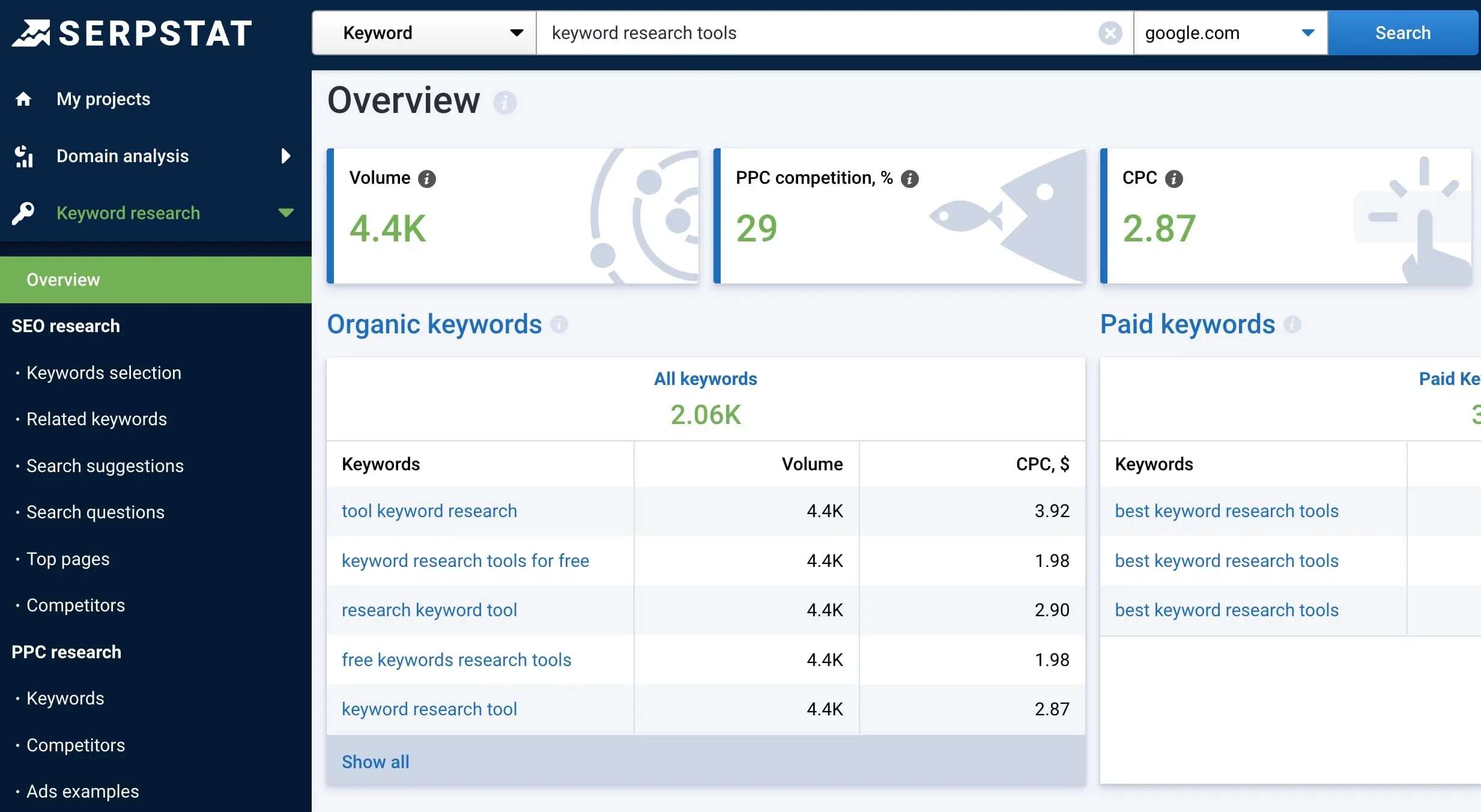Click the PPC competition info icon
The image size is (1481, 812).
pos(908,178)
